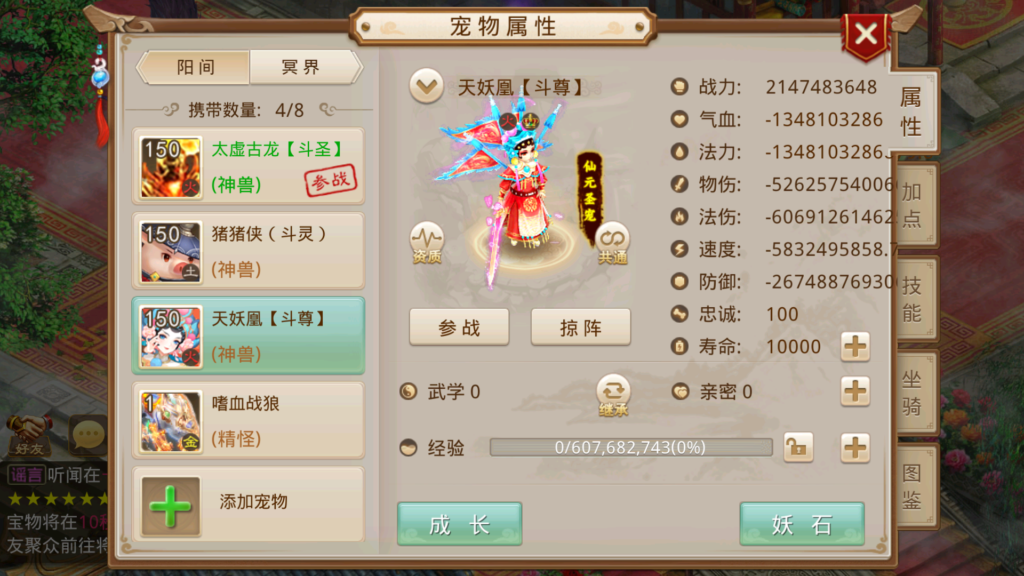The image size is (1024, 576).
Task: Open the 技能 side tab
Action: (914, 298)
